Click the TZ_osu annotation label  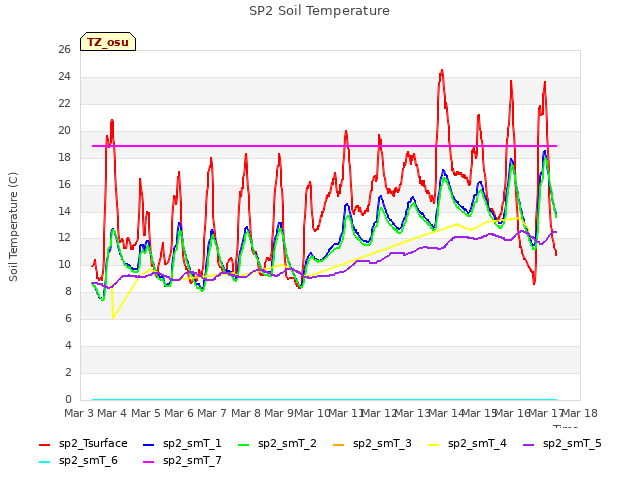[108, 42]
